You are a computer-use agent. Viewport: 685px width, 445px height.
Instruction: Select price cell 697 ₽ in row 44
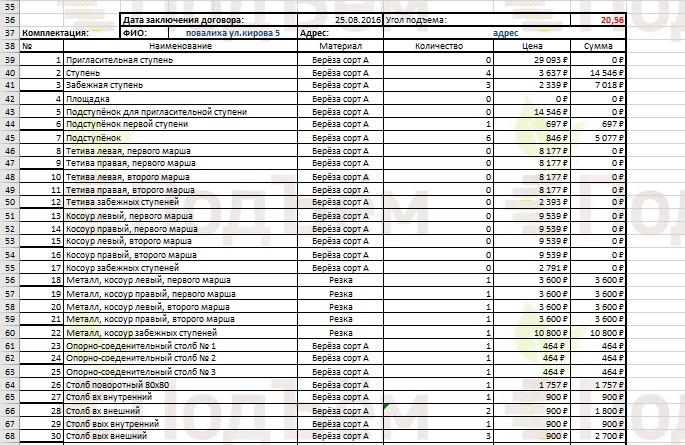coord(532,124)
